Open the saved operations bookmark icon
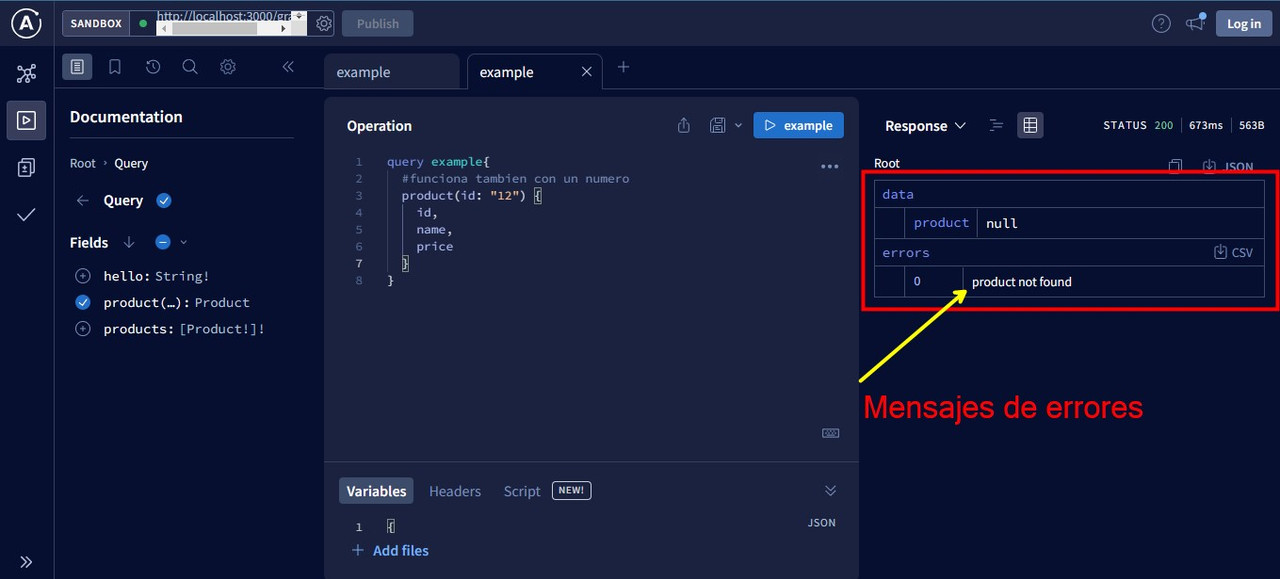 (x=115, y=67)
